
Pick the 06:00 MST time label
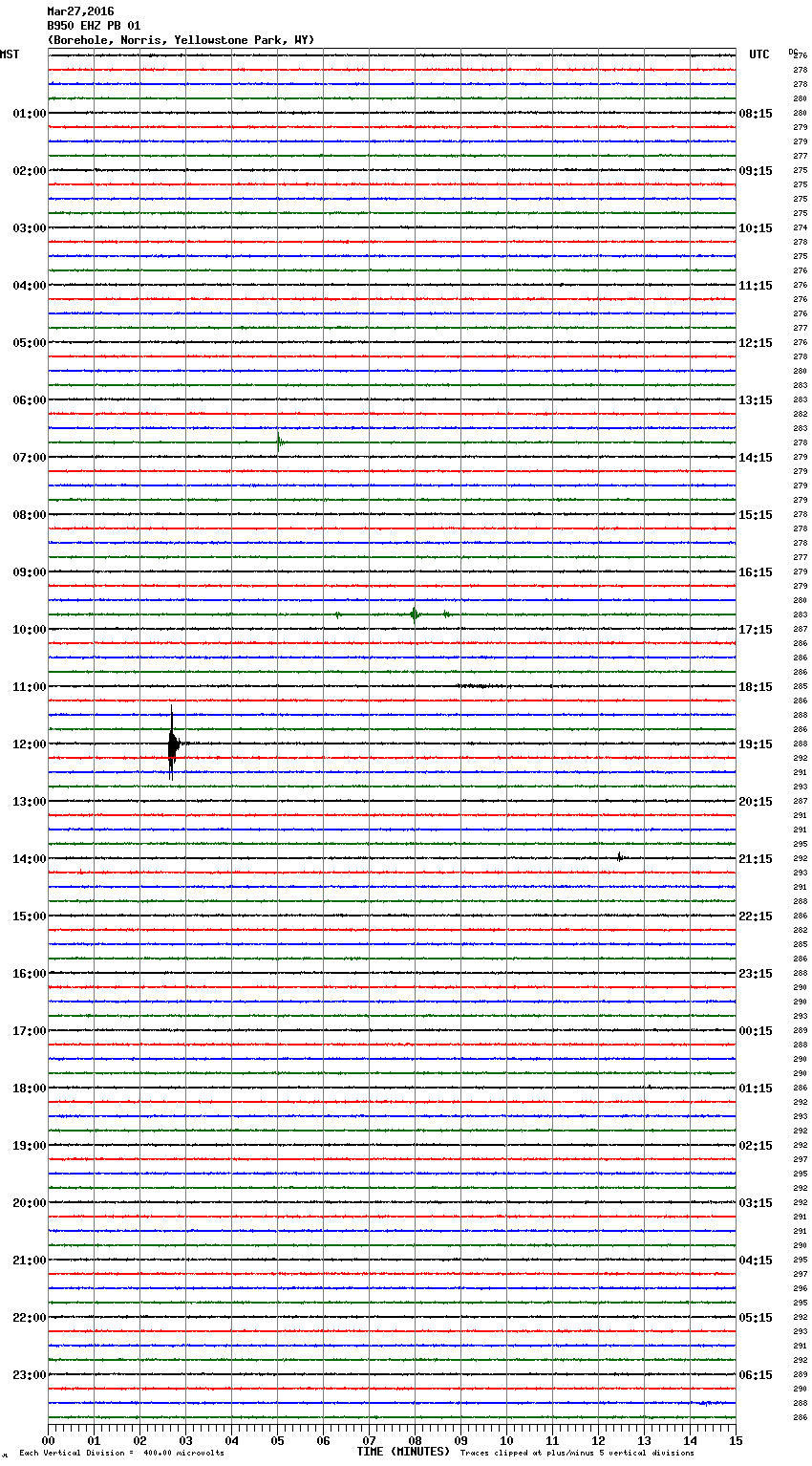(x=29, y=400)
